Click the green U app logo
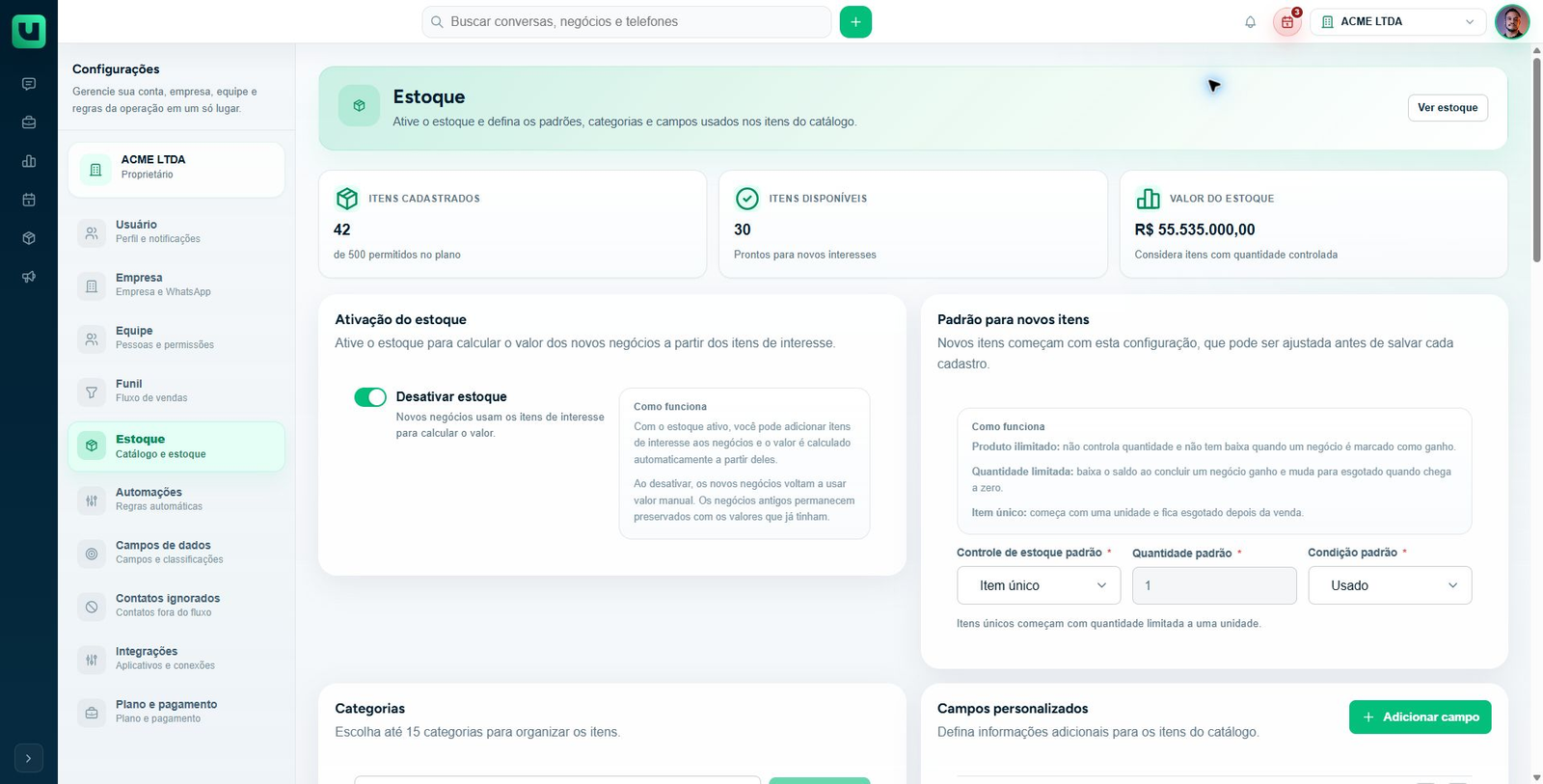This screenshot has height=784, width=1543. click(29, 31)
